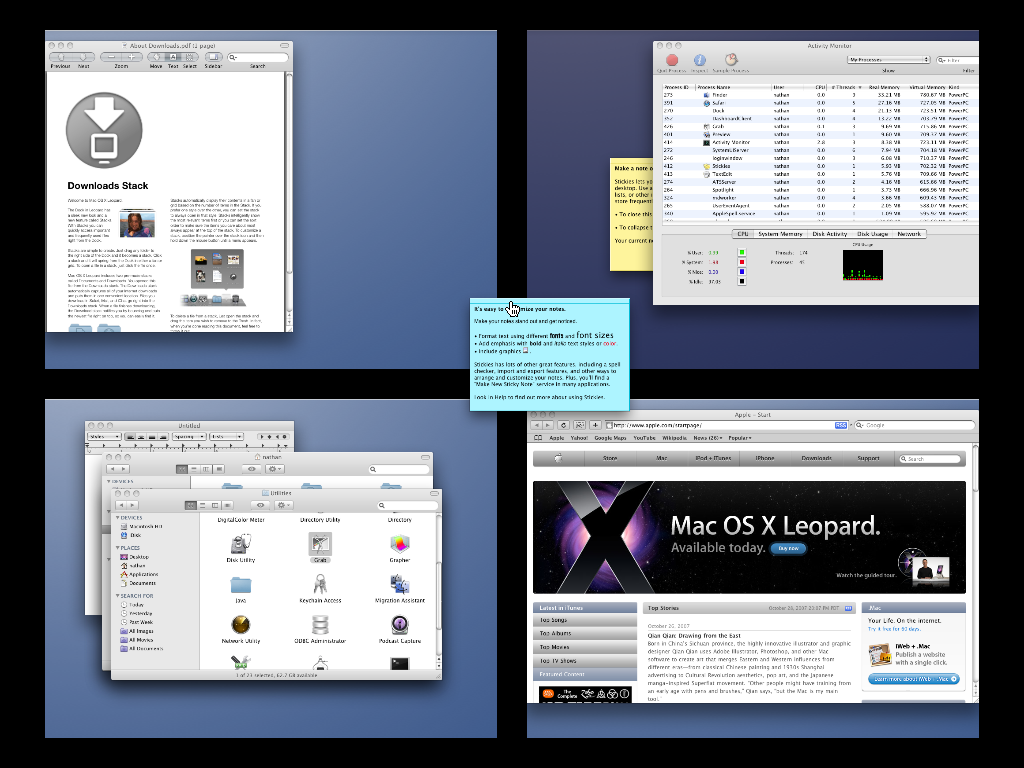Switch Finder to column view

tap(214, 505)
